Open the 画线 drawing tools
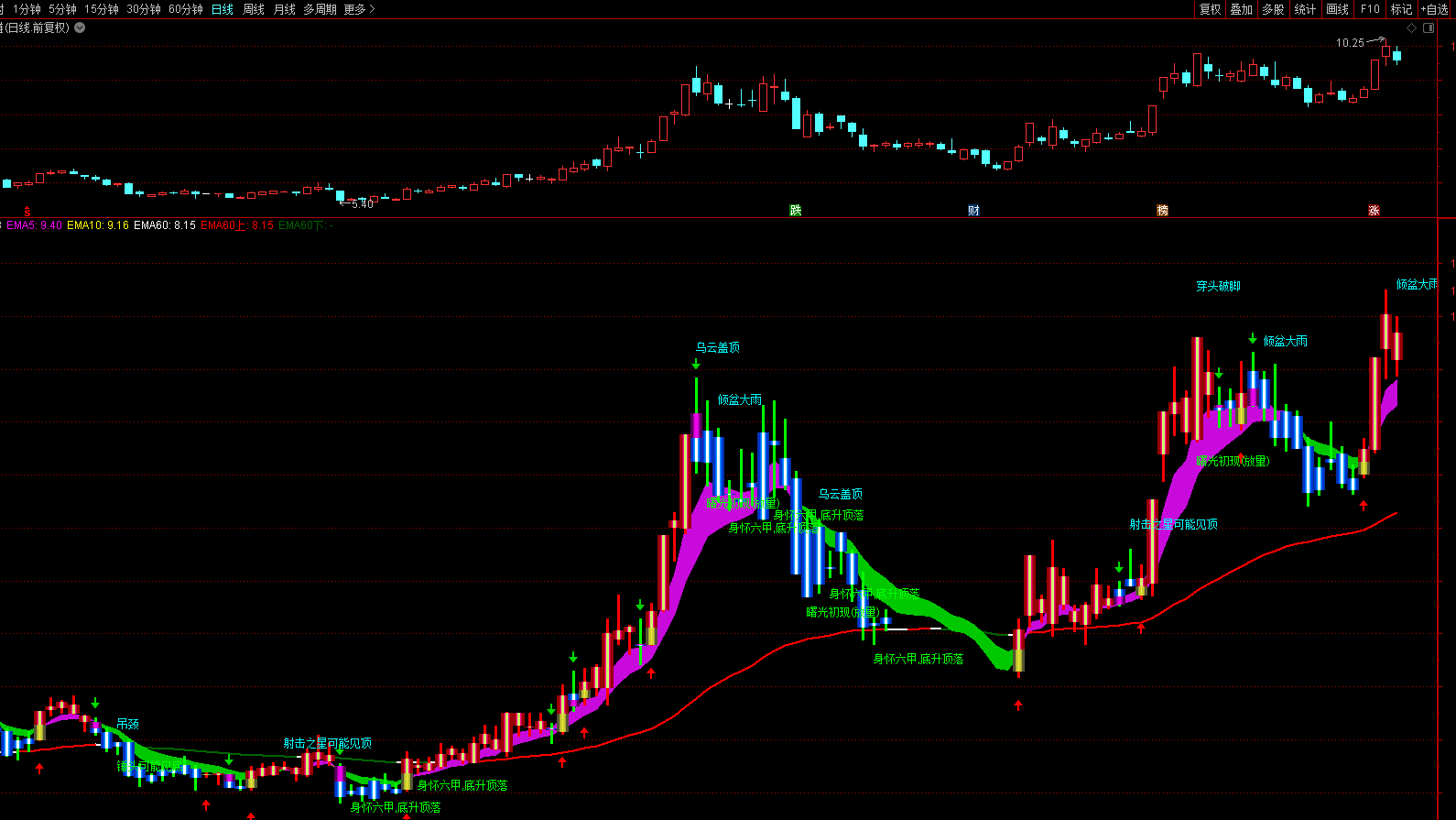 [x=1337, y=9]
